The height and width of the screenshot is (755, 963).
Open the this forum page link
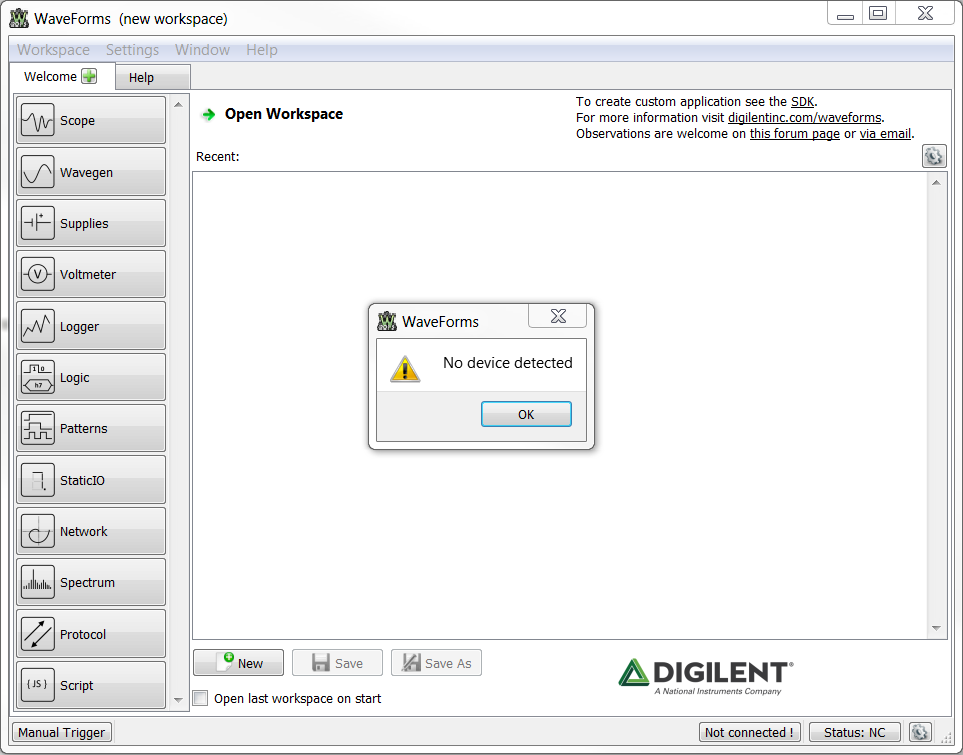click(795, 133)
